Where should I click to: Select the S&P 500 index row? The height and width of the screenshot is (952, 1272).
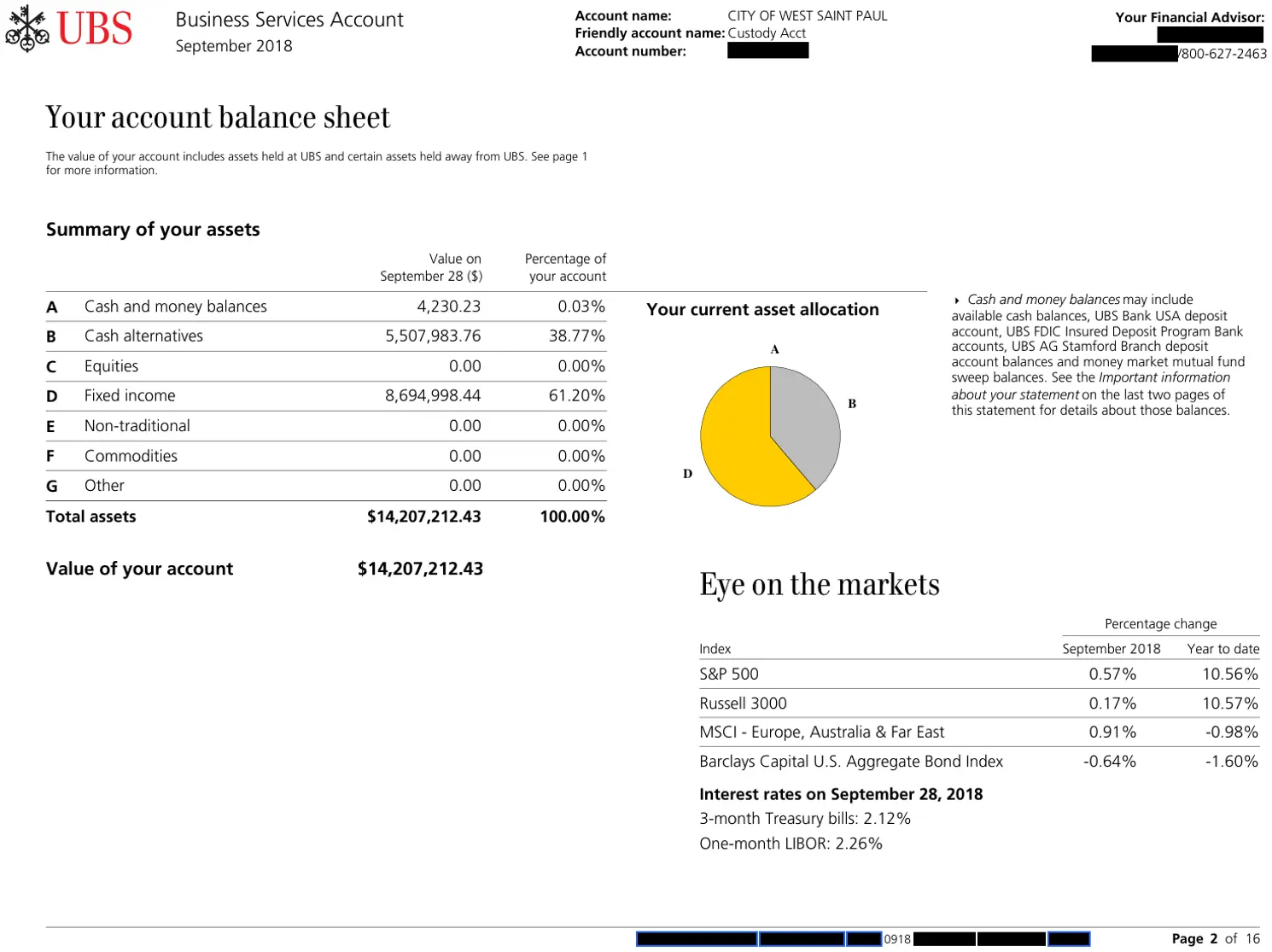pos(979,674)
